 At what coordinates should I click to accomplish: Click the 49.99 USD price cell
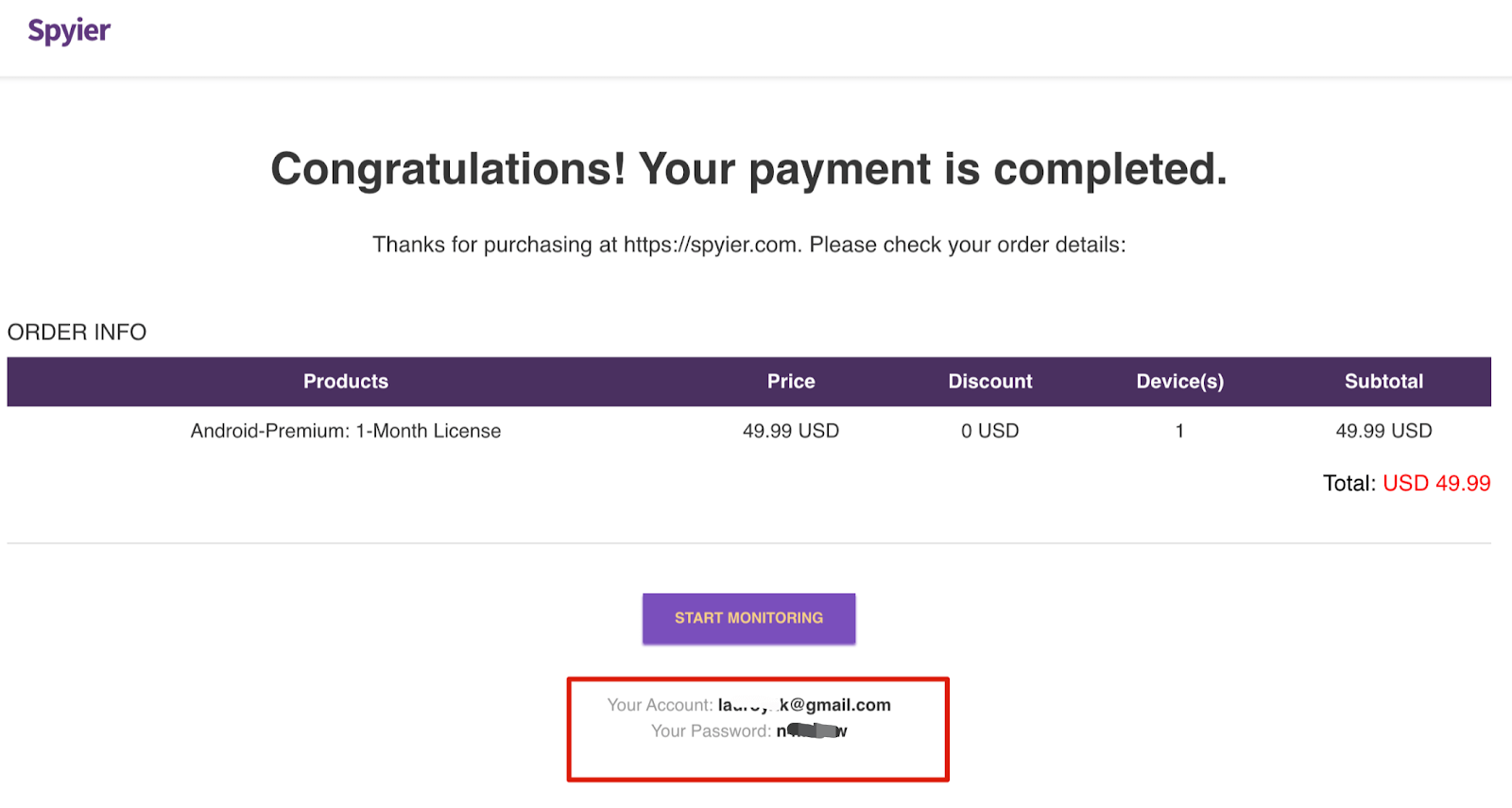791,431
